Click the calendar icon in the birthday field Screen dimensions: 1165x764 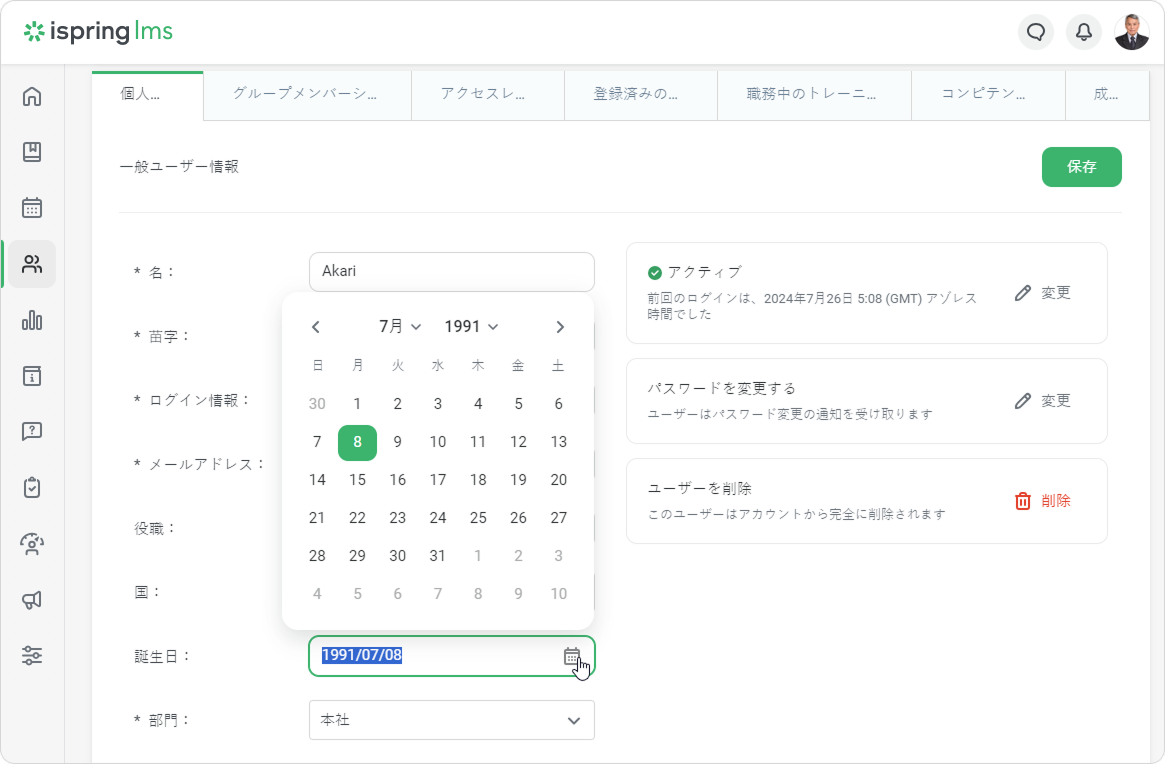coord(572,656)
